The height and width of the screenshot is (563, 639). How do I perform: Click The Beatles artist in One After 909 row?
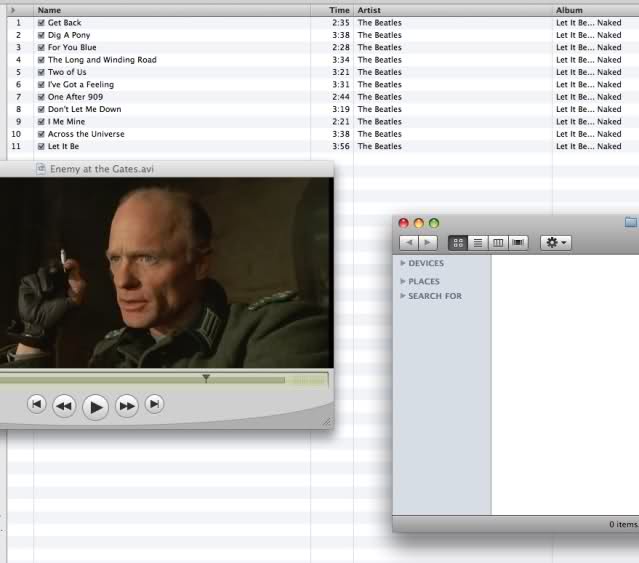click(379, 97)
